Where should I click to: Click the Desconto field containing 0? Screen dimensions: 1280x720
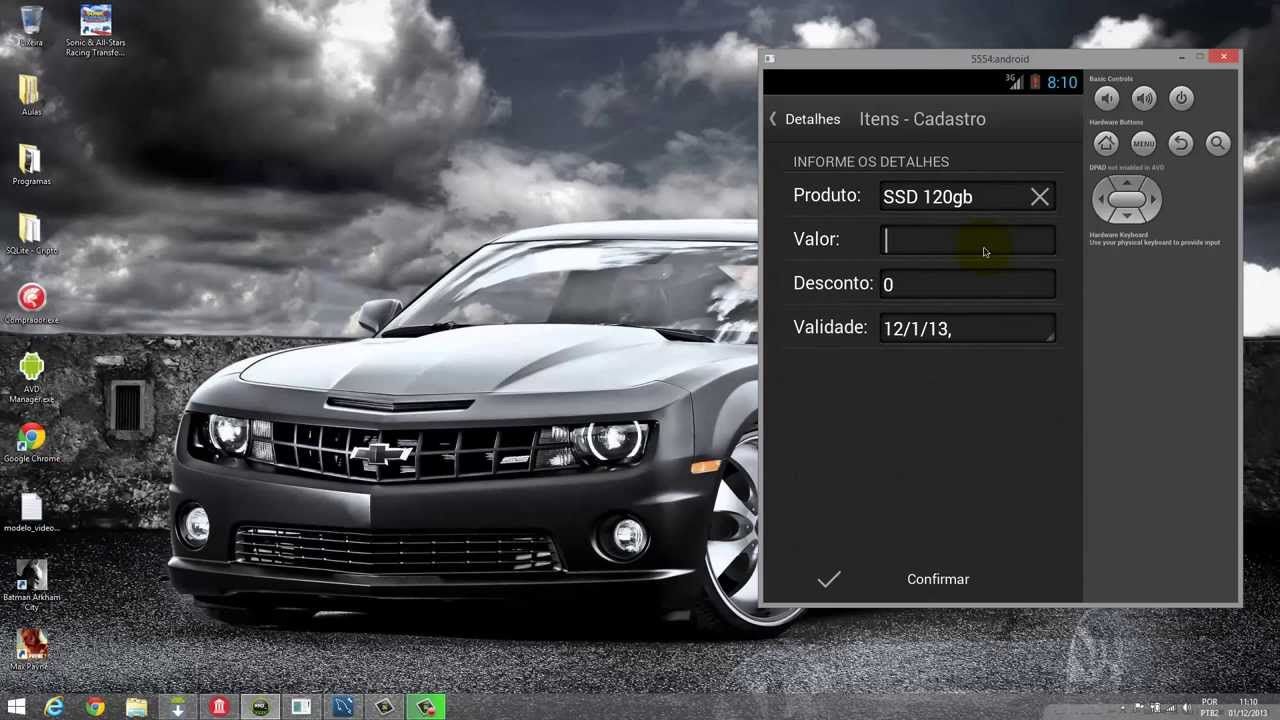click(967, 284)
